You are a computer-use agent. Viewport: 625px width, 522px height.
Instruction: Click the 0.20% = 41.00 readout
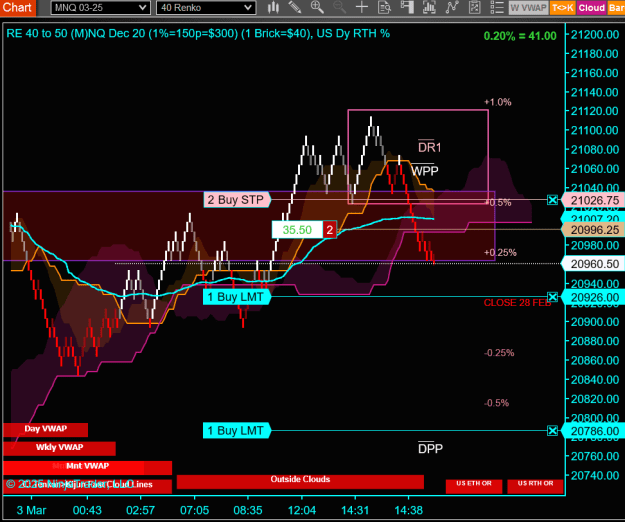(x=520, y=36)
